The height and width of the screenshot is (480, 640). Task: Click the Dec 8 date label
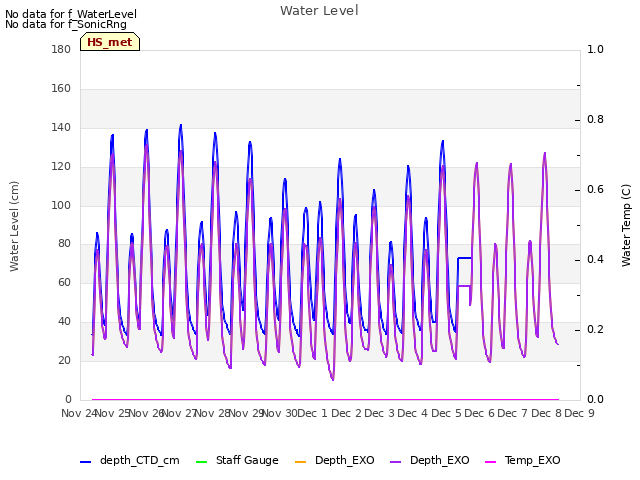[546, 413]
